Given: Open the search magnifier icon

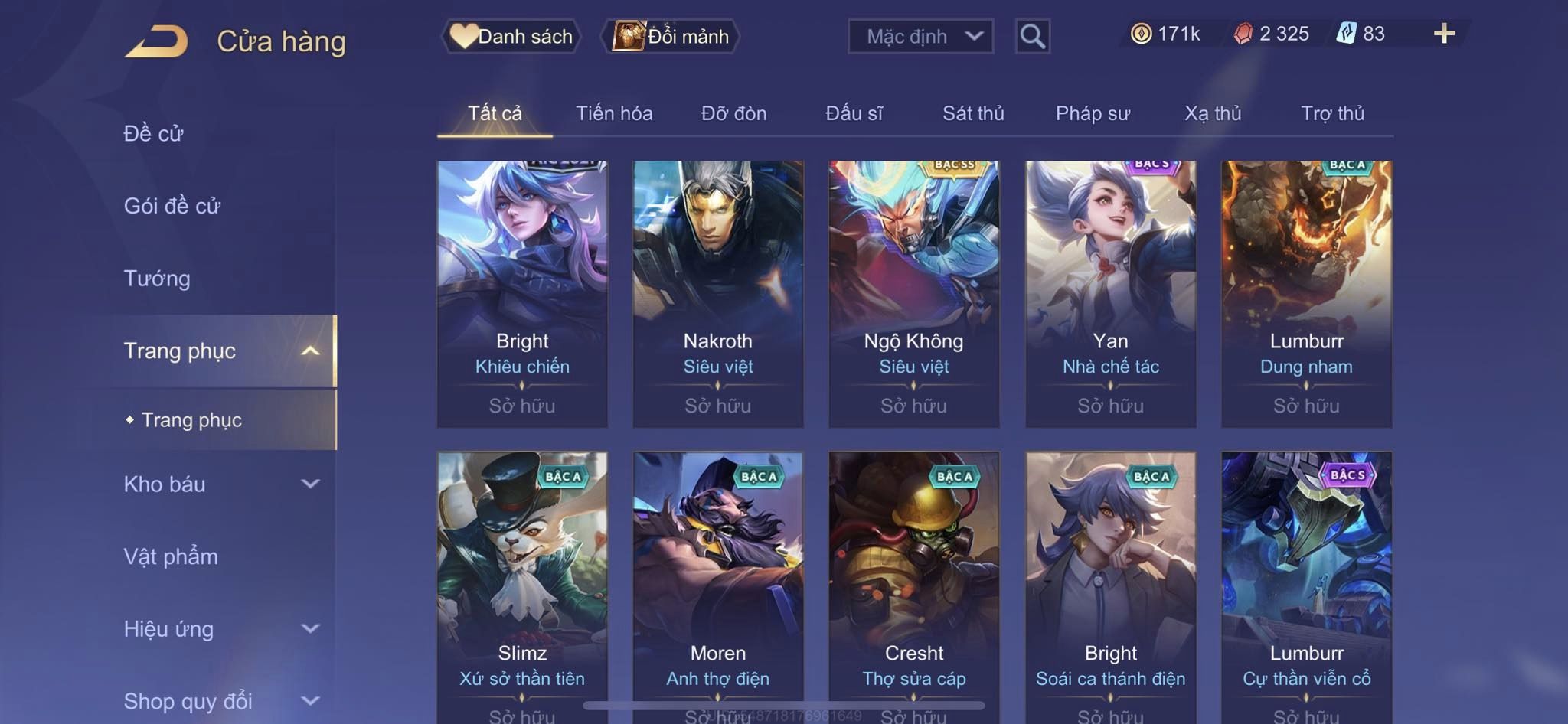Looking at the screenshot, I should pyautogui.click(x=1032, y=36).
